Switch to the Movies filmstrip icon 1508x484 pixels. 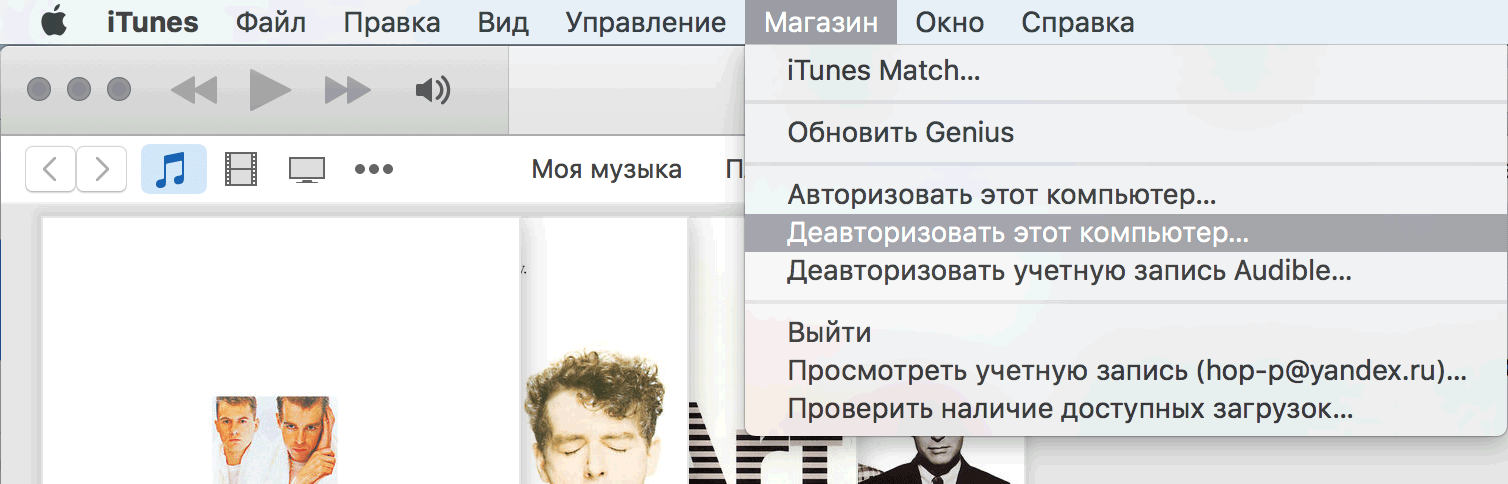coord(241,170)
